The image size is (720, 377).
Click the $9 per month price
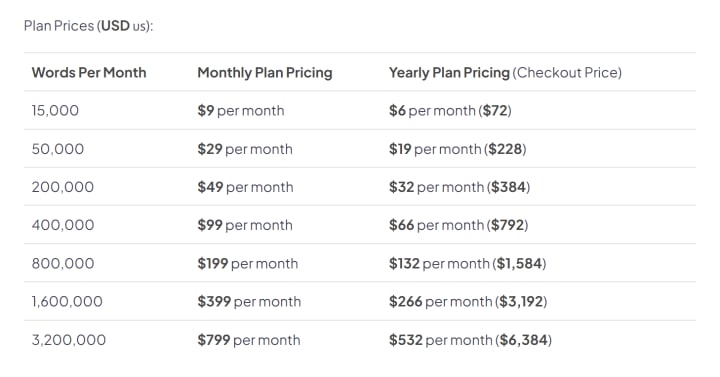tap(241, 111)
